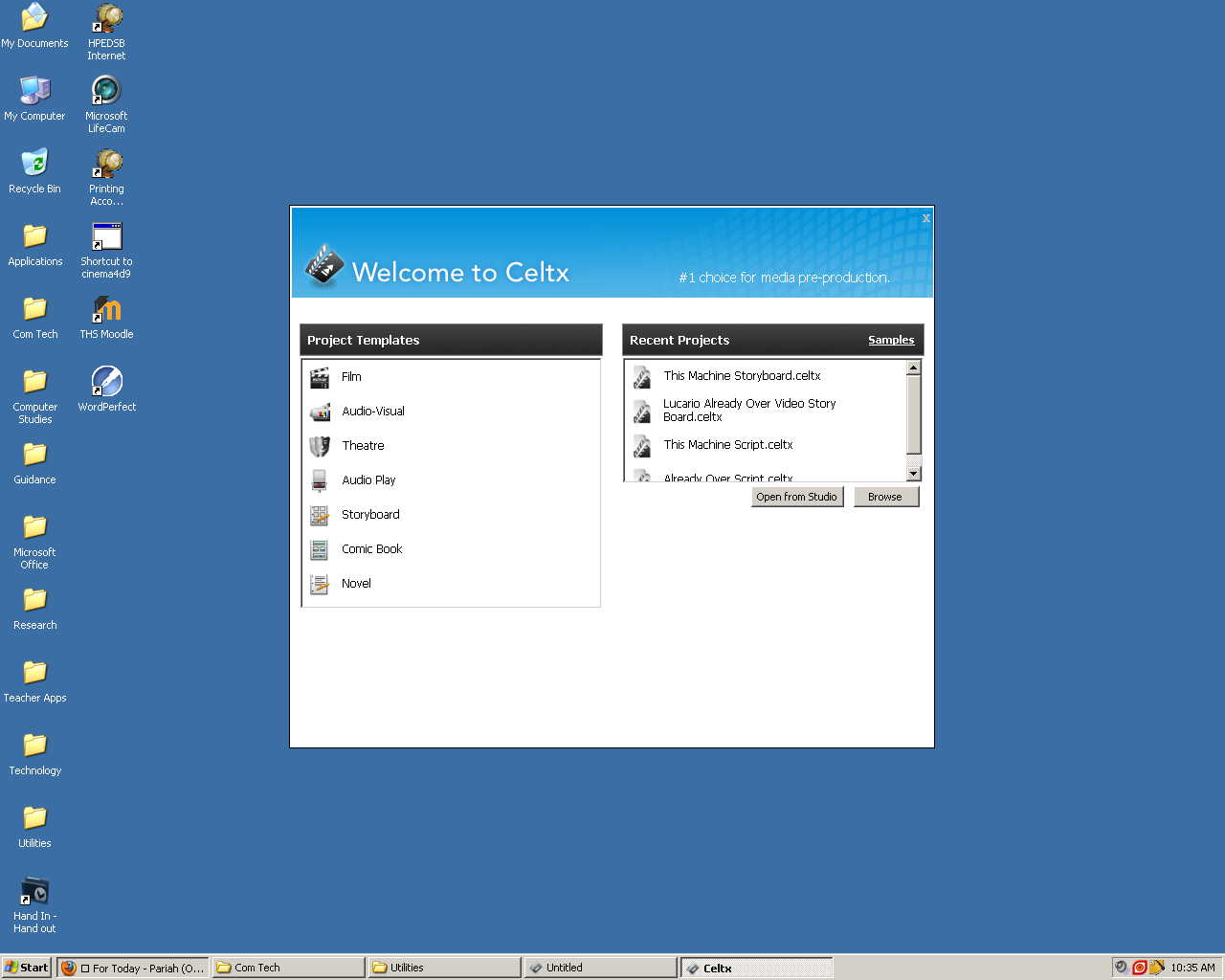
Task: Open My Computer desktop icon
Action: 34,89
